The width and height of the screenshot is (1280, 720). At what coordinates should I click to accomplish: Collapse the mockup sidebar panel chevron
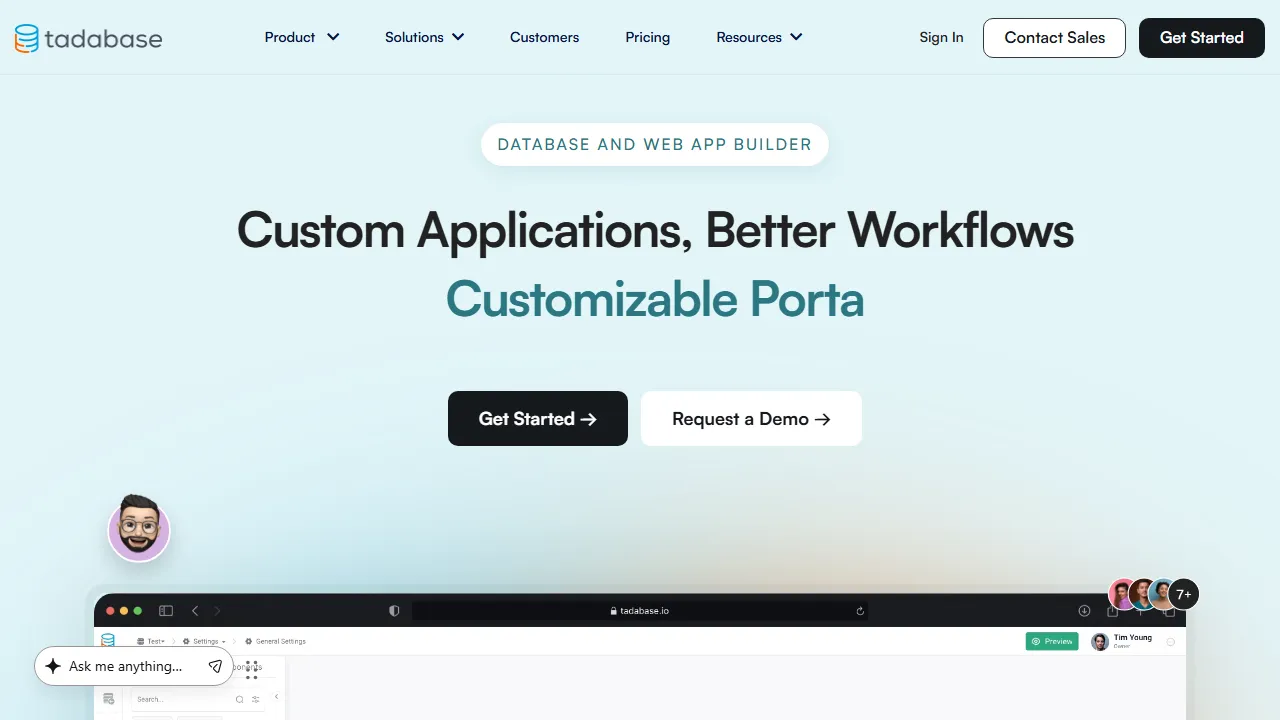pos(276,697)
